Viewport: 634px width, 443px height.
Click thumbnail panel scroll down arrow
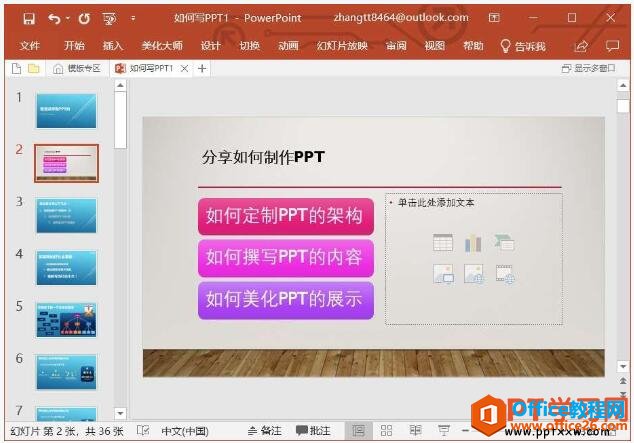point(120,413)
